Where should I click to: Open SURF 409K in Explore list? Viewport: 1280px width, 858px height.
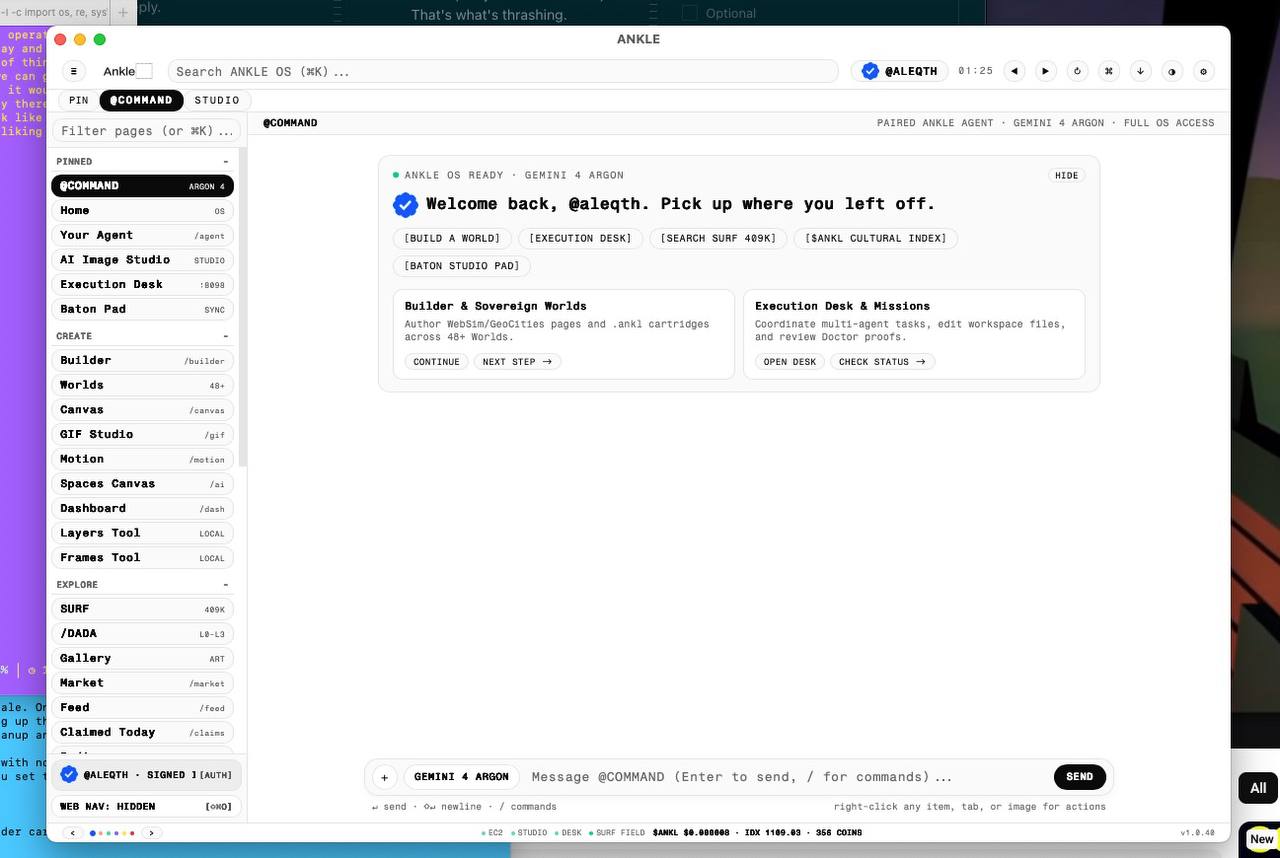142,609
